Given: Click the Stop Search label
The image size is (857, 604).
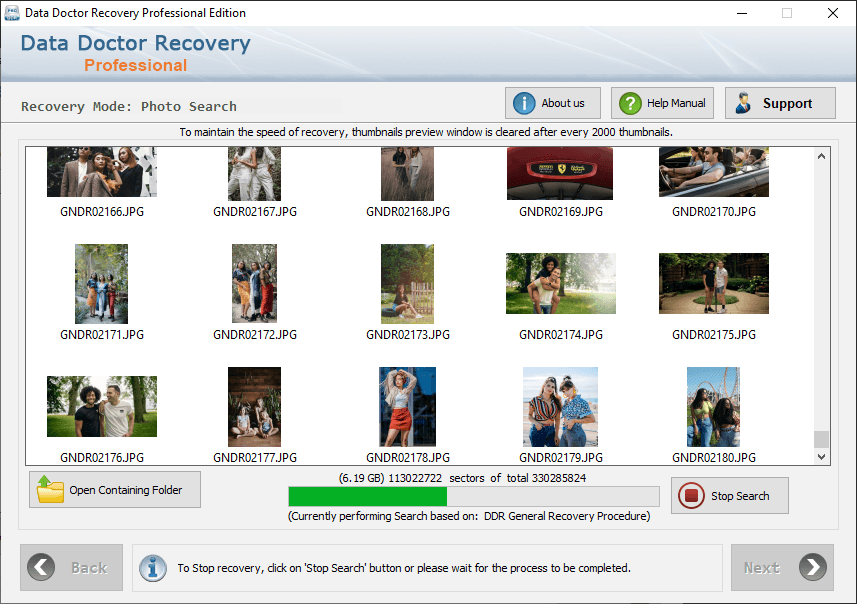Looking at the screenshot, I should 740,496.
